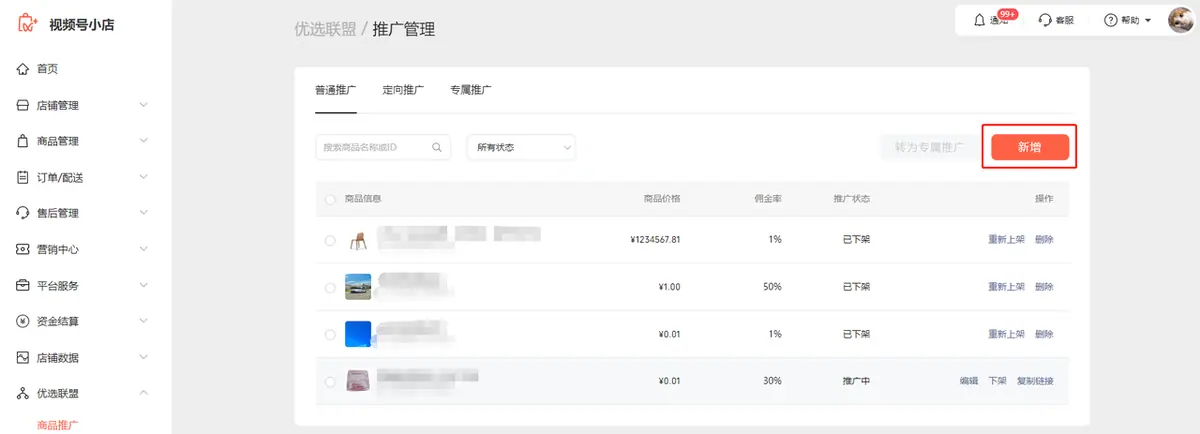Viewport: 1200px width, 434px height.
Task: Open the blue product thumbnail
Action: coord(358,334)
